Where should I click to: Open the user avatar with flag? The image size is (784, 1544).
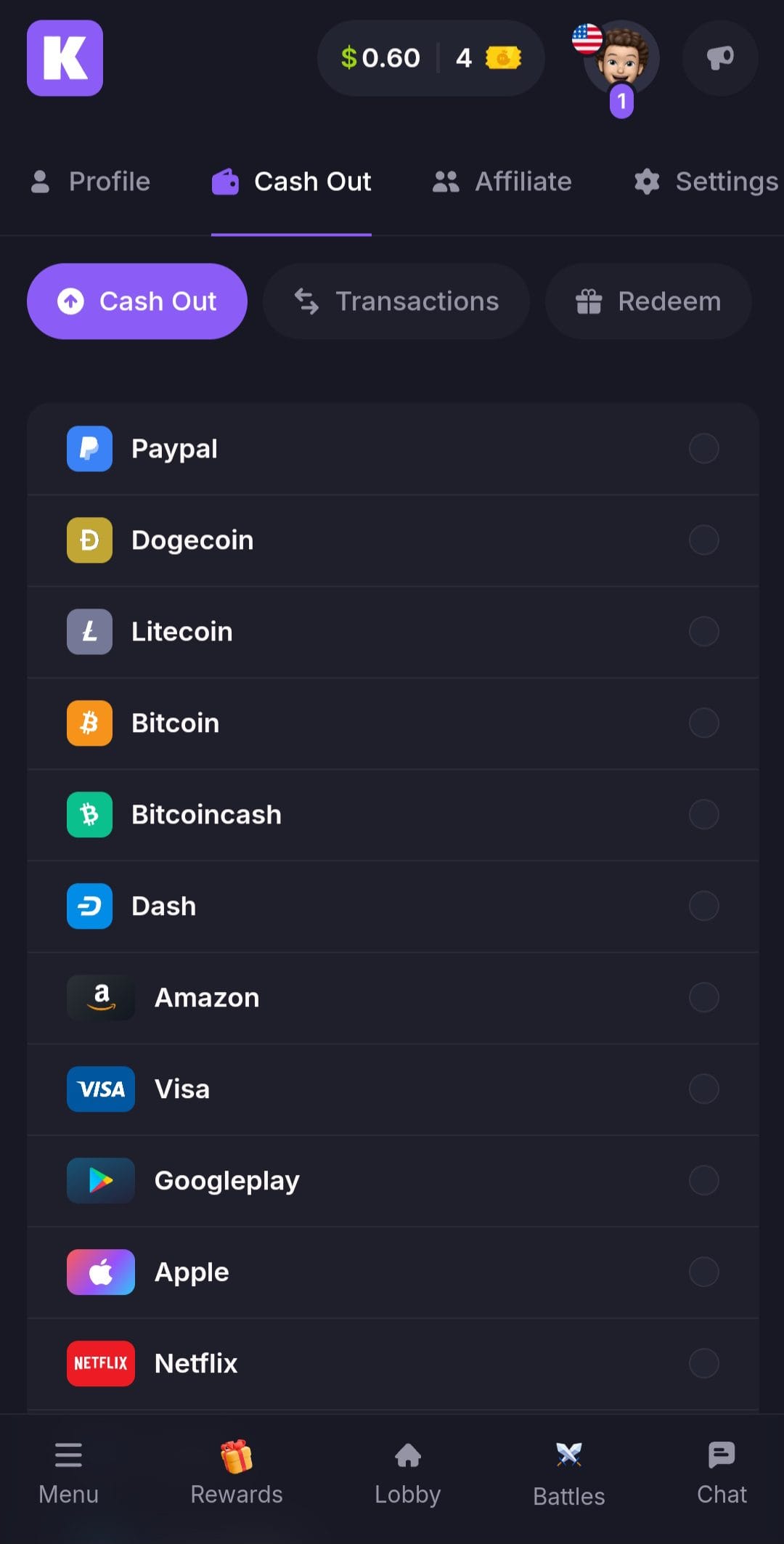point(621,60)
